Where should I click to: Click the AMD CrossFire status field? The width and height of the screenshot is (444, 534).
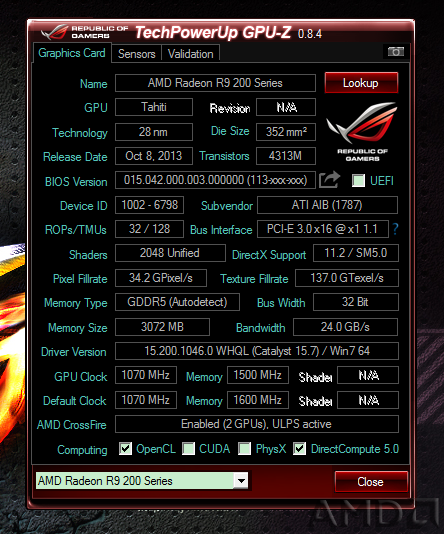click(x=257, y=424)
